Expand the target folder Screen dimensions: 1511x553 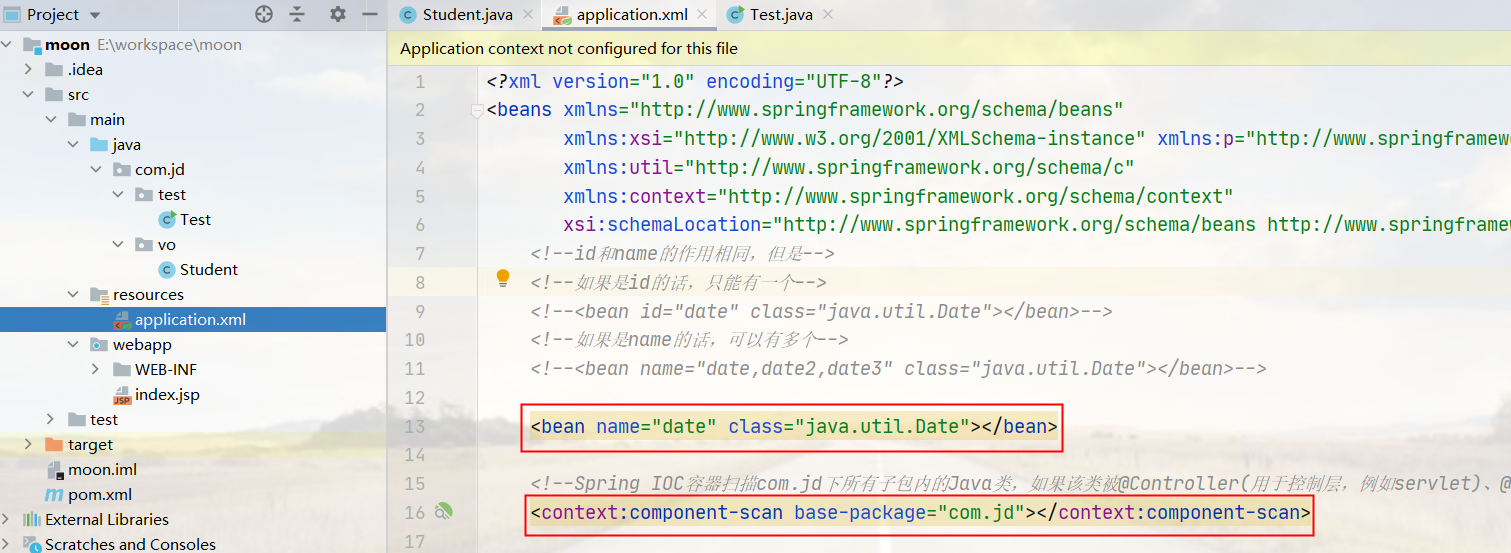point(29,445)
